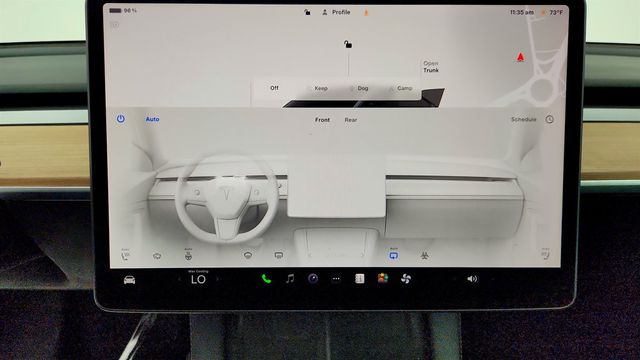Open the Camera app icon
Viewport: 640px width, 360px height.
pyautogui.click(x=313, y=279)
